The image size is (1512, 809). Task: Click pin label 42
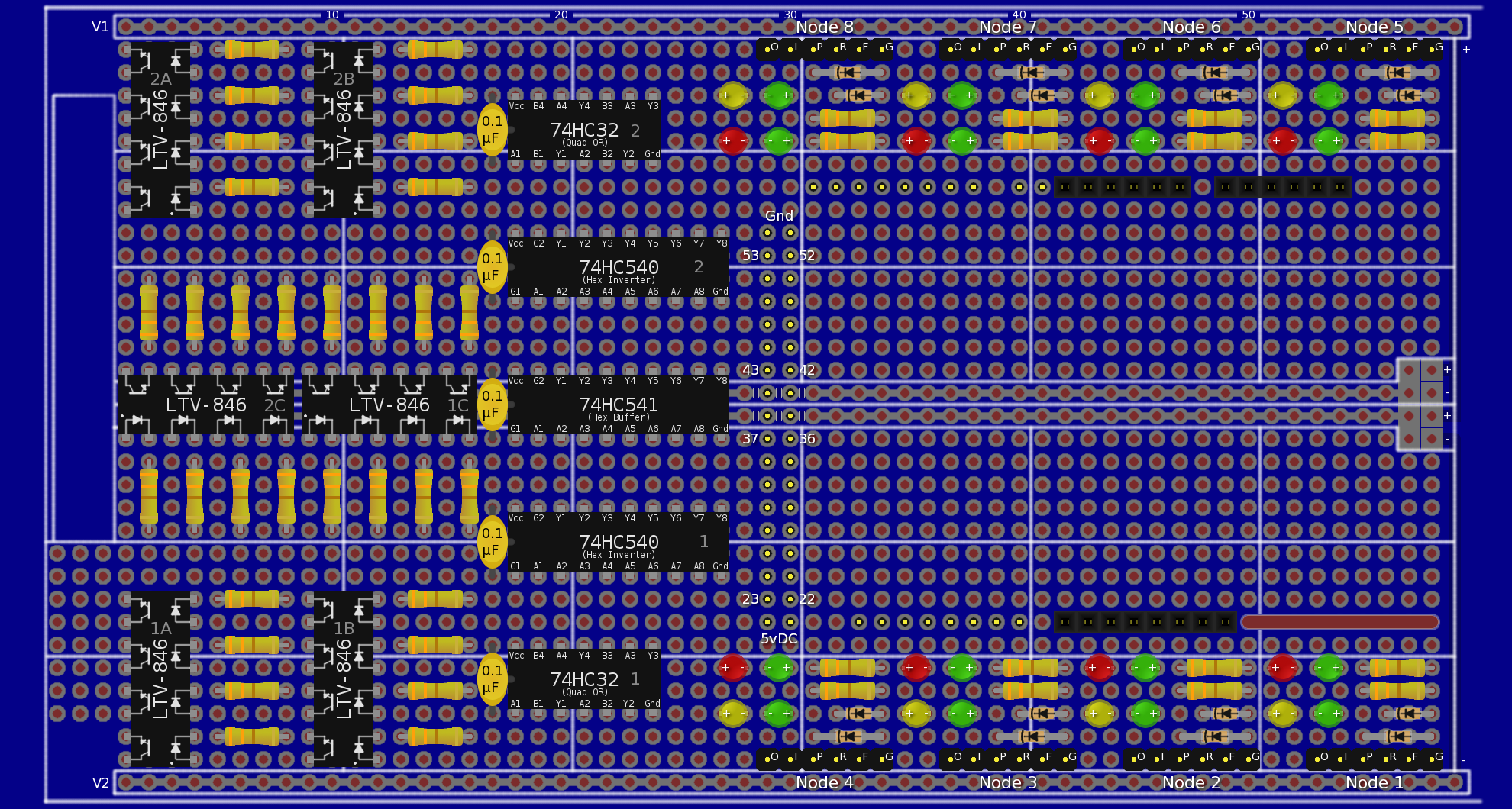[x=807, y=370]
